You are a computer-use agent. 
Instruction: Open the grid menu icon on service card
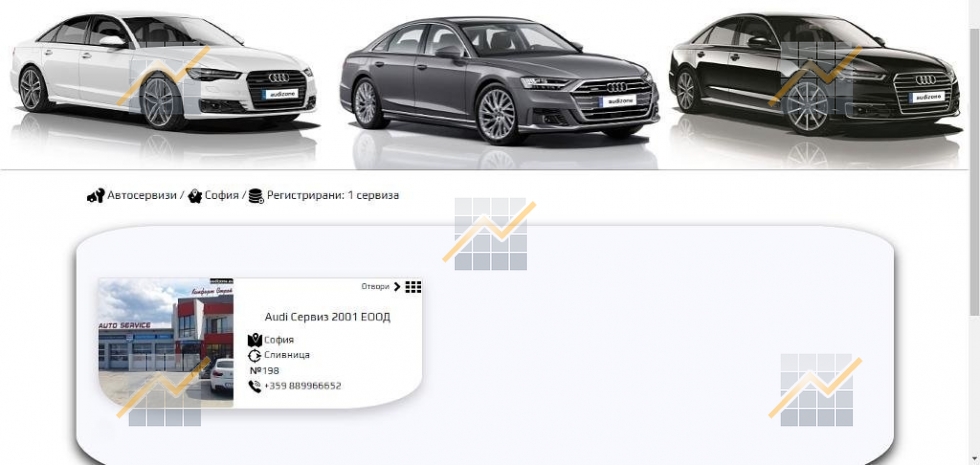click(x=413, y=287)
